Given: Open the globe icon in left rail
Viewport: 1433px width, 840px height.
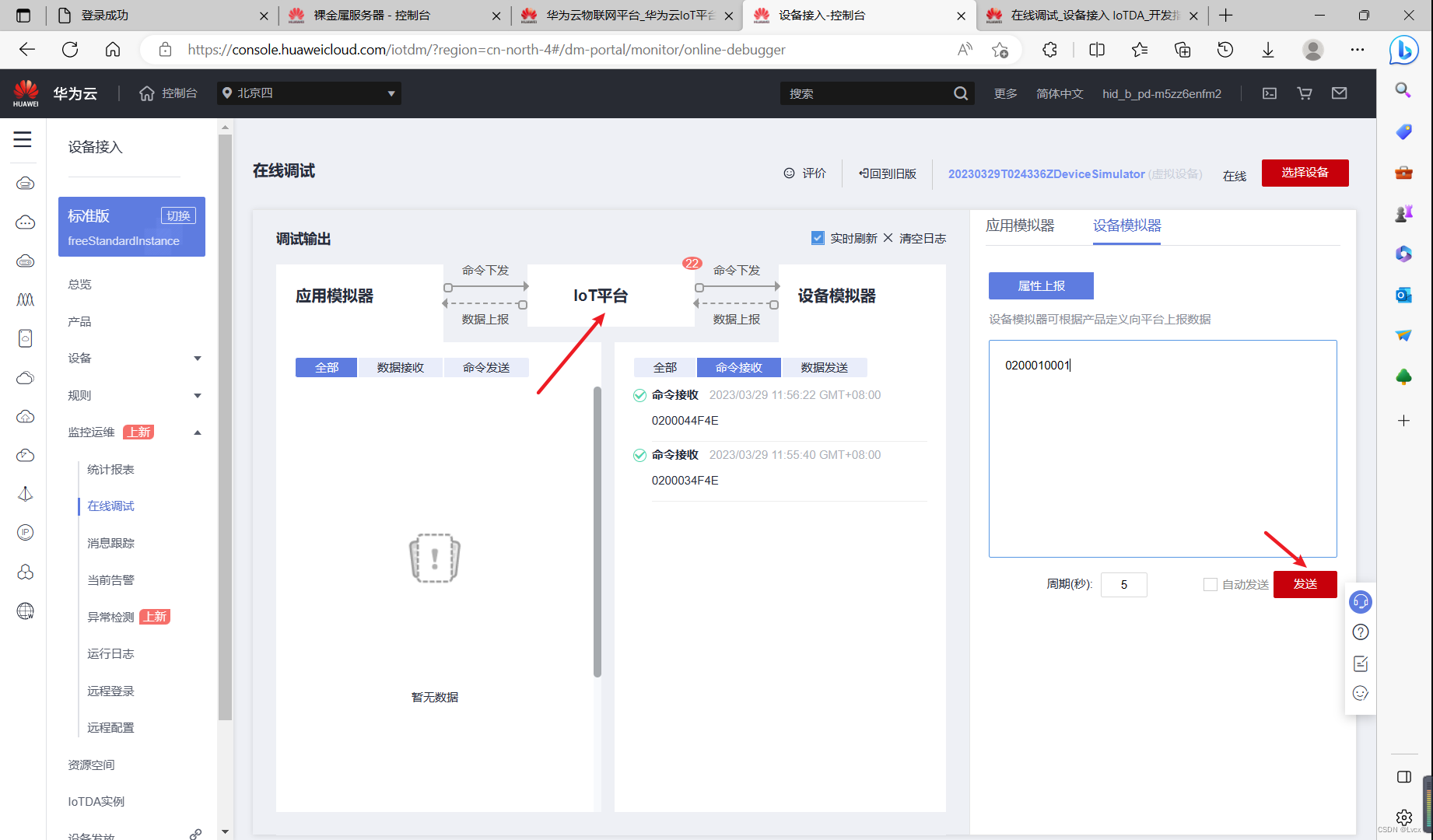Looking at the screenshot, I should pyautogui.click(x=26, y=611).
